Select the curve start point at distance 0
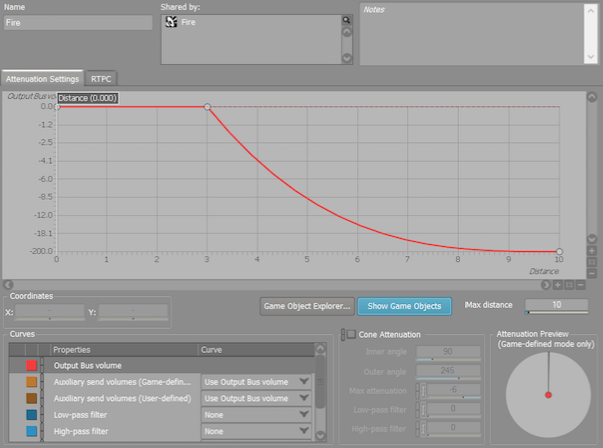 tap(57, 107)
